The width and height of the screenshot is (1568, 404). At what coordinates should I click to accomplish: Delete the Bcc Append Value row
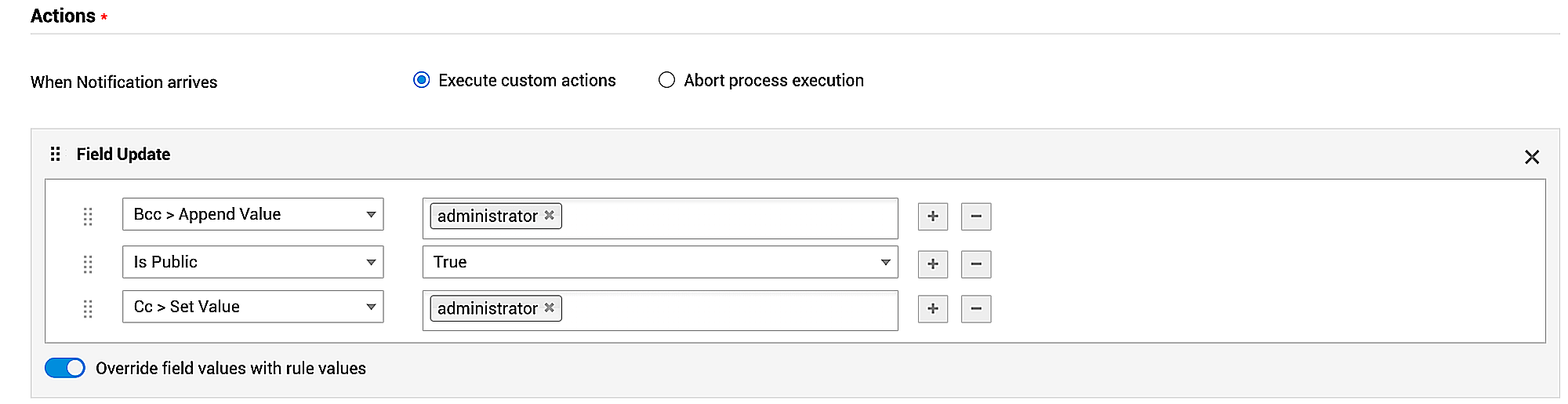[975, 217]
